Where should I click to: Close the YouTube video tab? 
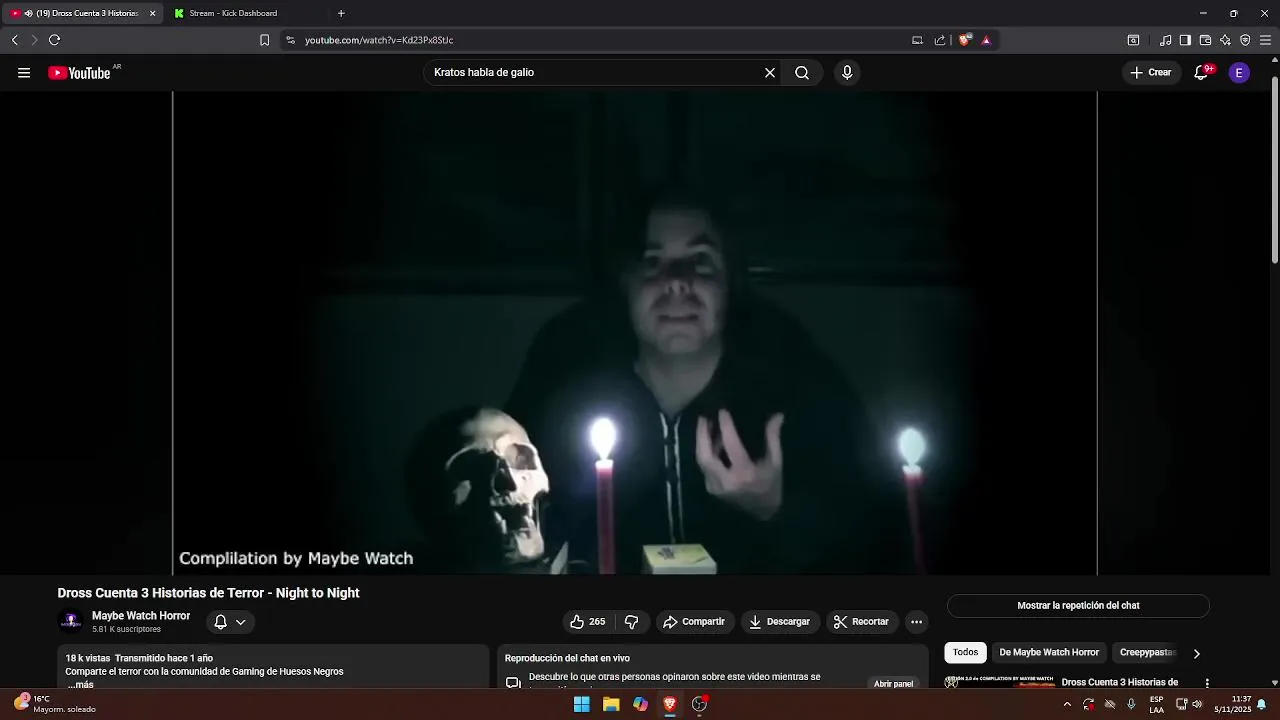pyautogui.click(x=153, y=13)
